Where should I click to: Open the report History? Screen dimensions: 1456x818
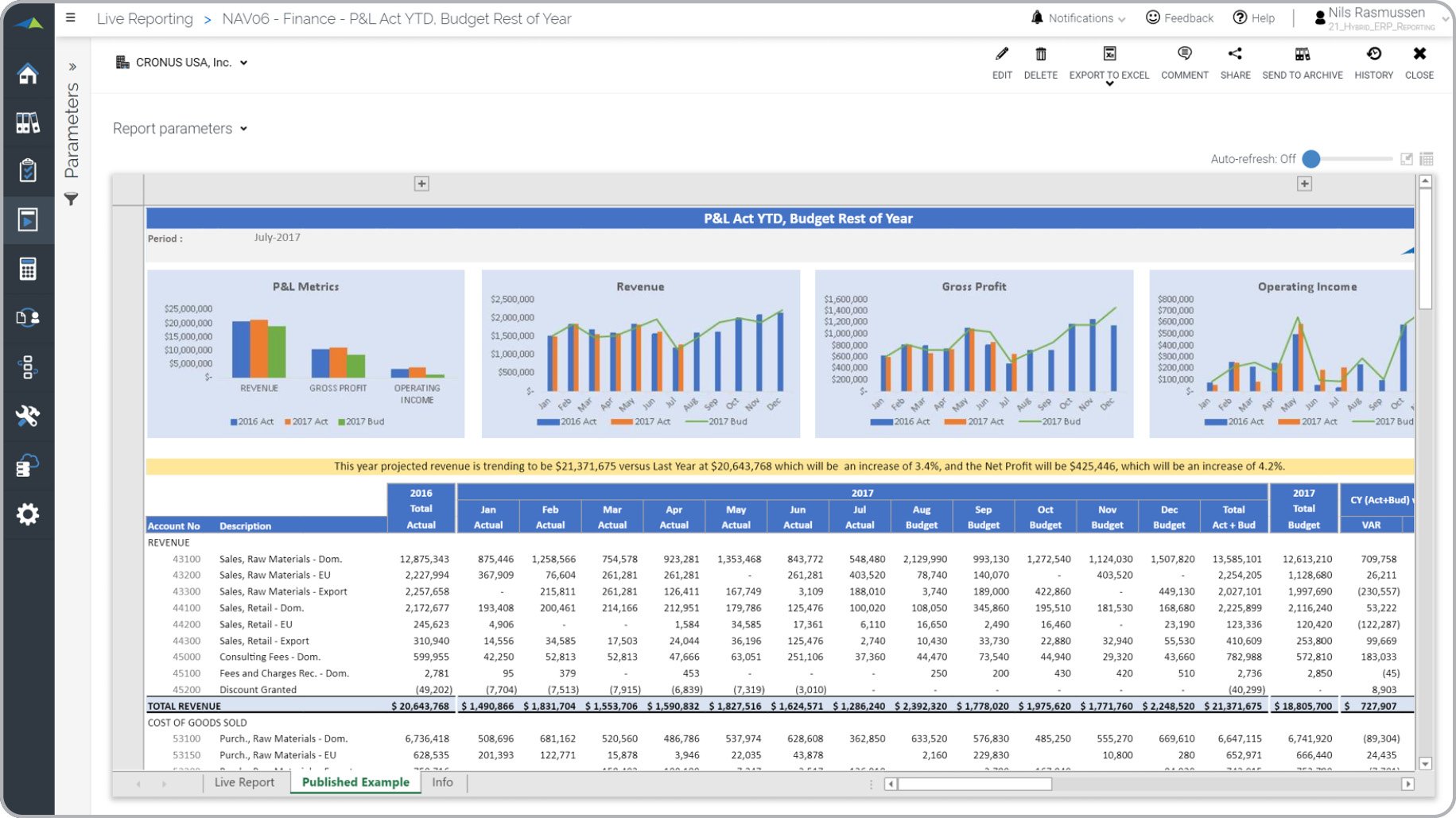click(x=1373, y=62)
